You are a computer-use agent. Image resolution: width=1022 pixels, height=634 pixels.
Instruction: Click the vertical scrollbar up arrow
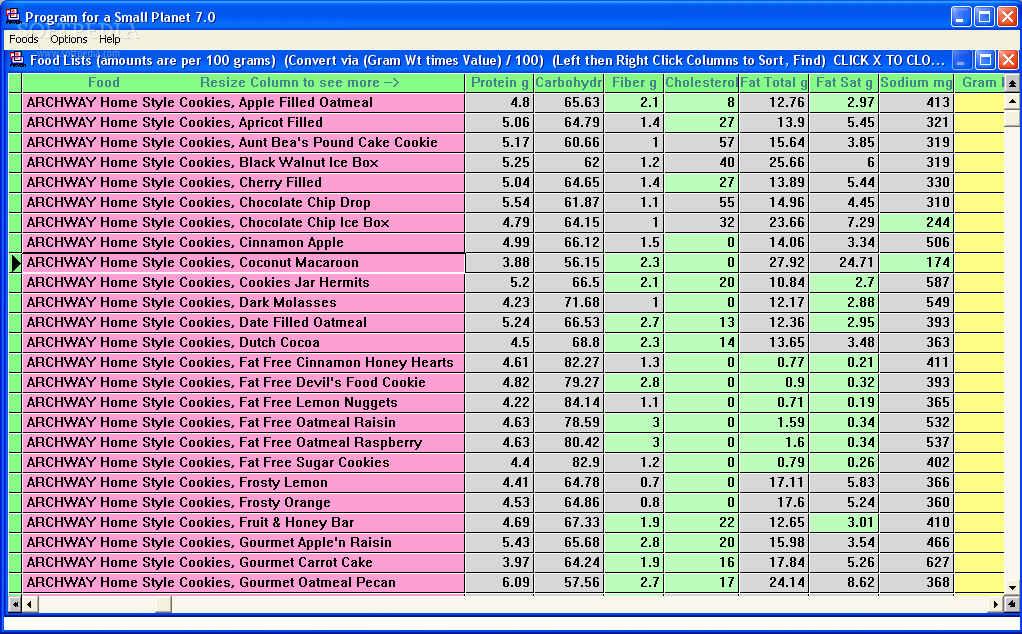click(x=1012, y=101)
